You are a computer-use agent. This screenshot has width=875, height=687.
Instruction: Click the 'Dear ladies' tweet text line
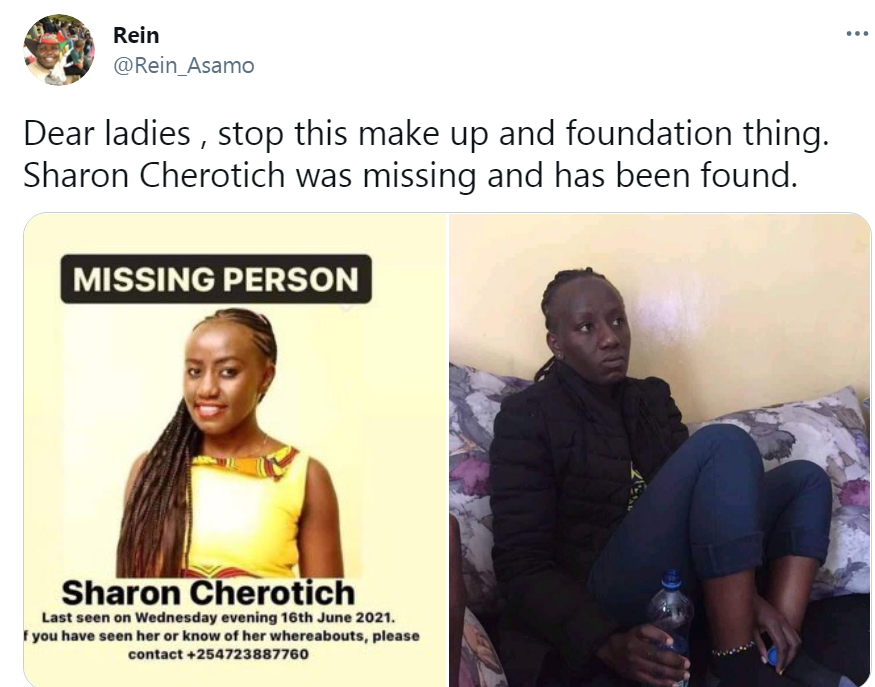coord(426,133)
